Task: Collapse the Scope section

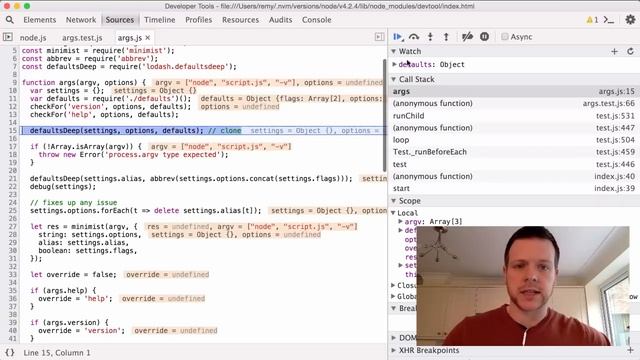Action: (393, 201)
